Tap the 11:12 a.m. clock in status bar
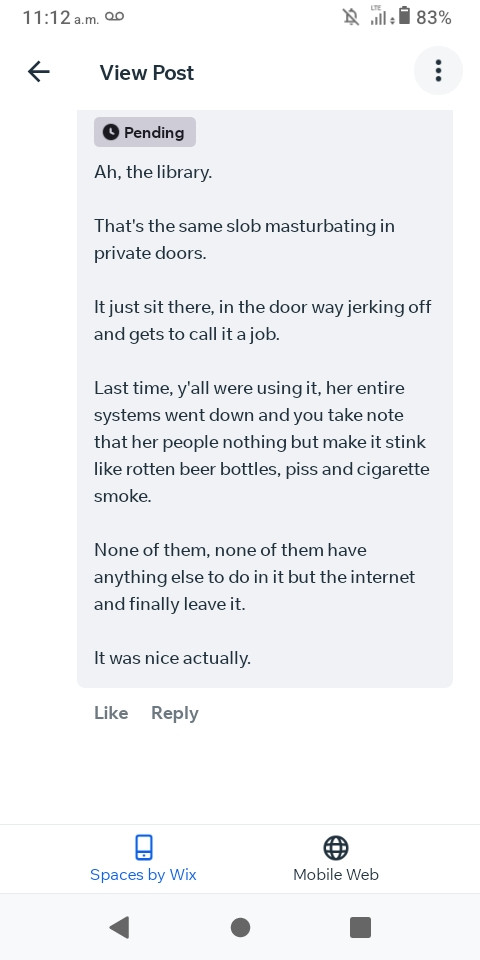Screen dimensions: 480x960 (x=61, y=18)
